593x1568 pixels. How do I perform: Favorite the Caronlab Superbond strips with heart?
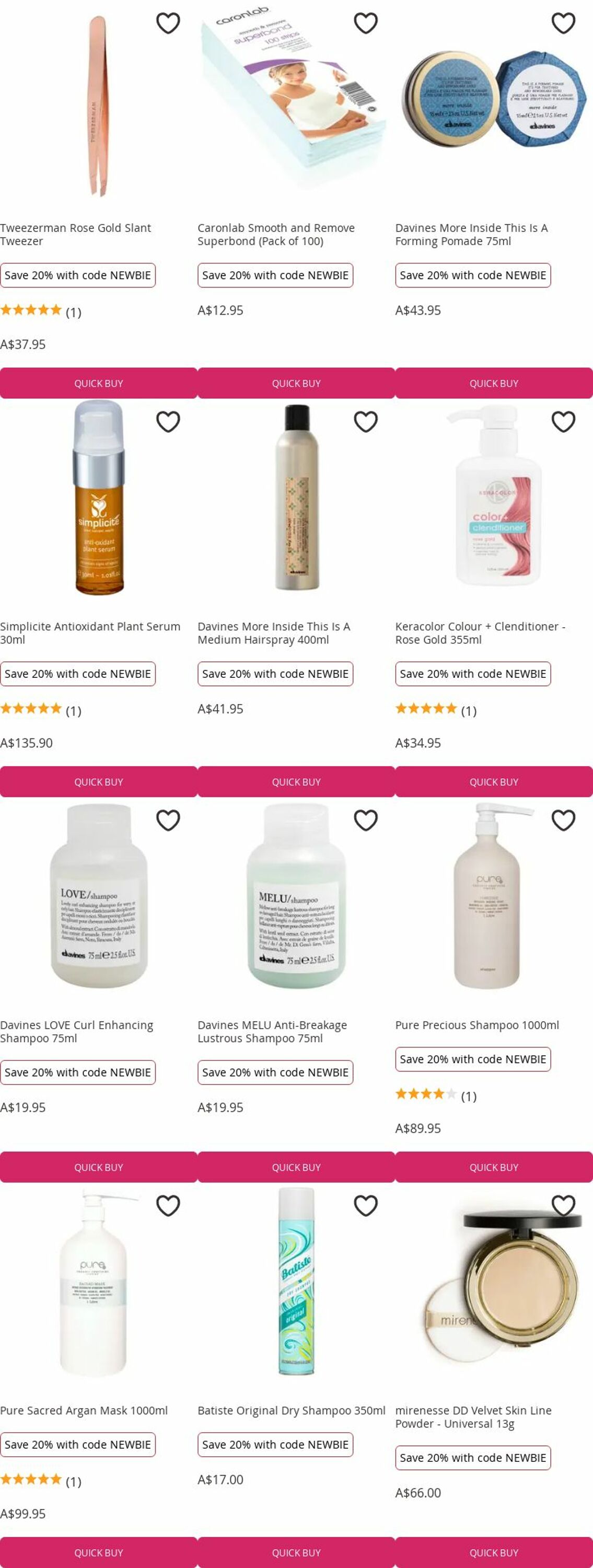pyautogui.click(x=366, y=23)
